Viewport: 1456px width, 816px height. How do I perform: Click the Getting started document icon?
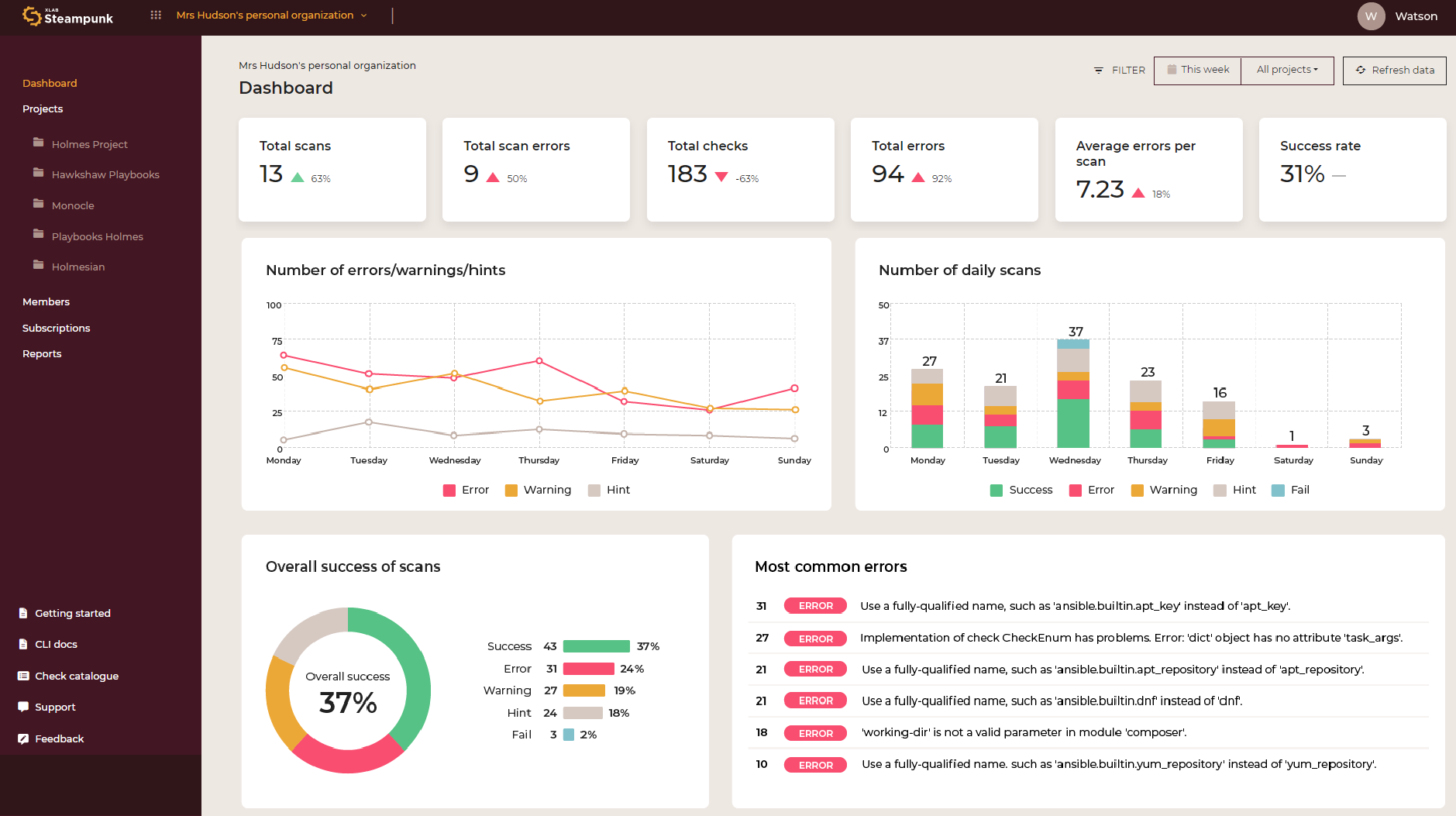tap(23, 613)
